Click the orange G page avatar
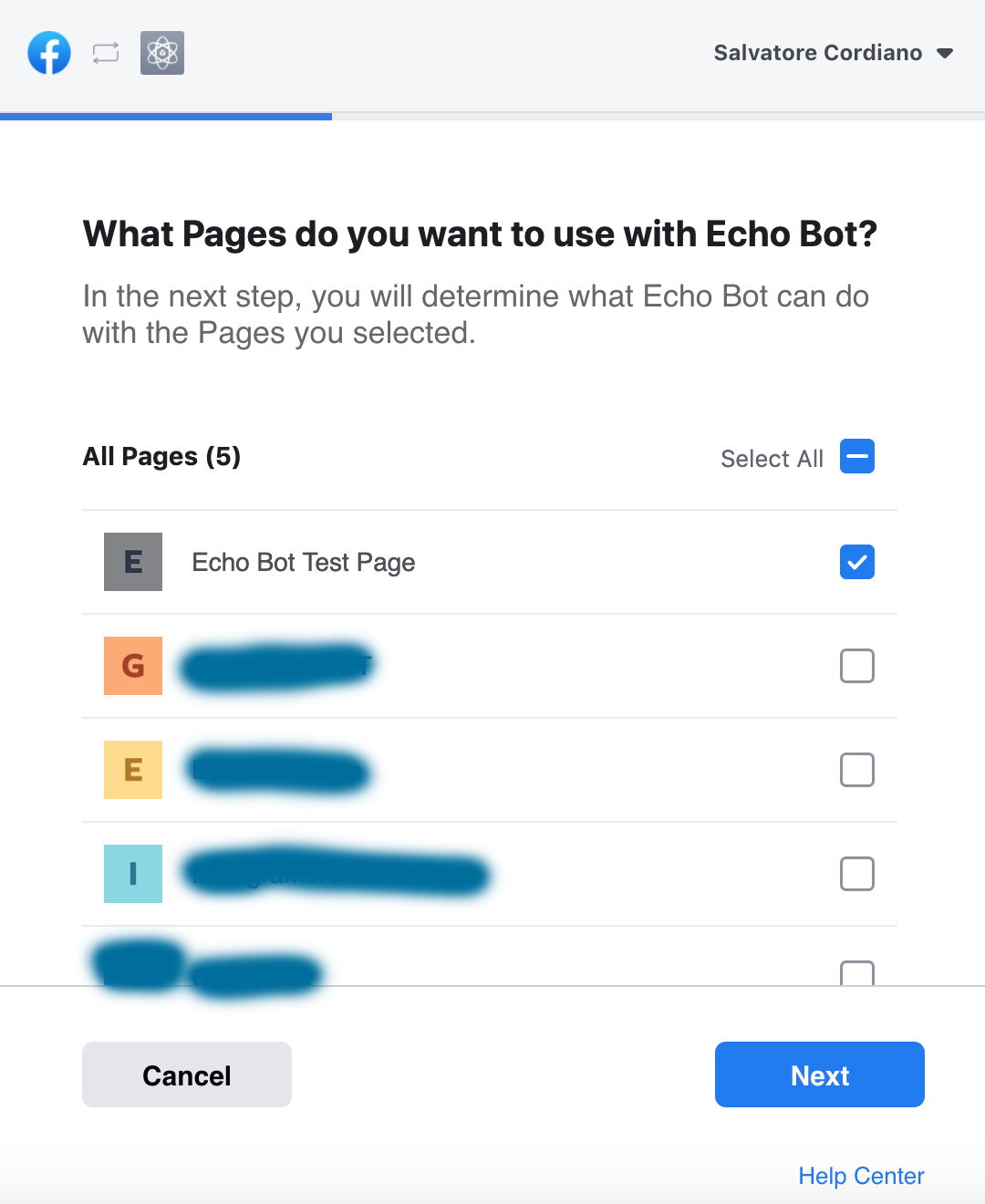Image resolution: width=985 pixels, height=1204 pixels. tap(133, 666)
